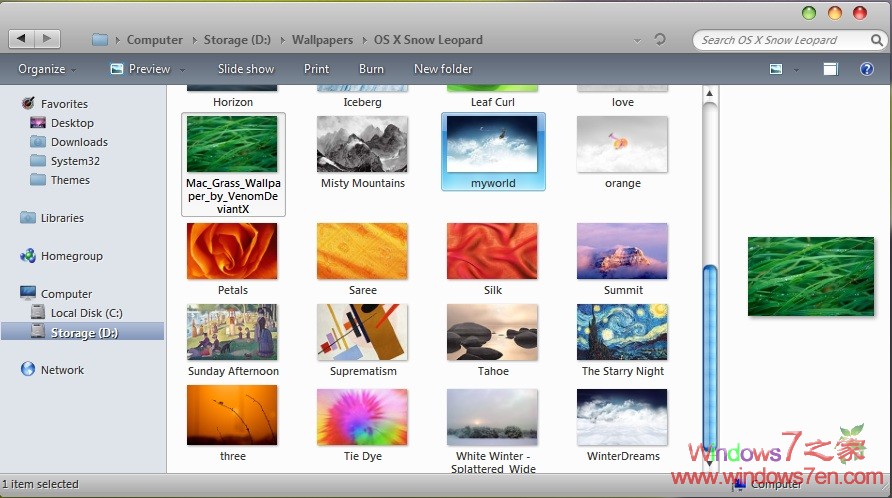The width and height of the screenshot is (892, 498).
Task: Click the Network globe icon
Action: (x=27, y=369)
